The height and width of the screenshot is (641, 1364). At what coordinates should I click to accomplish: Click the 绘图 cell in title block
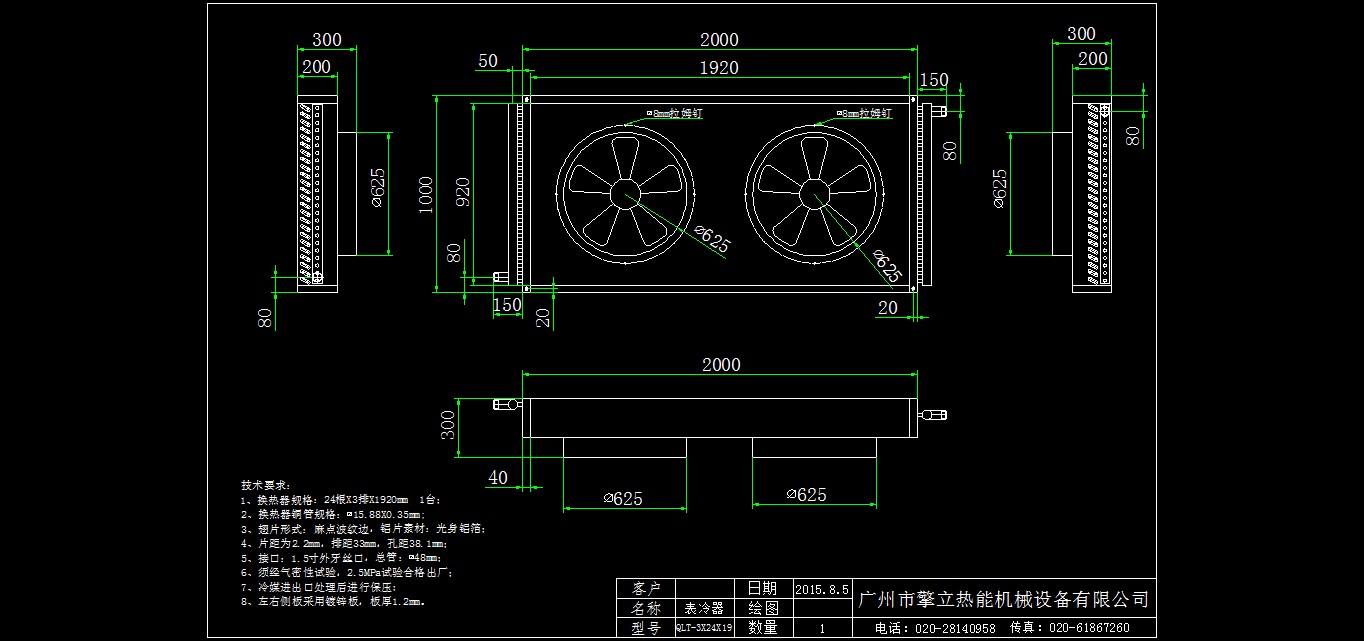(764, 608)
